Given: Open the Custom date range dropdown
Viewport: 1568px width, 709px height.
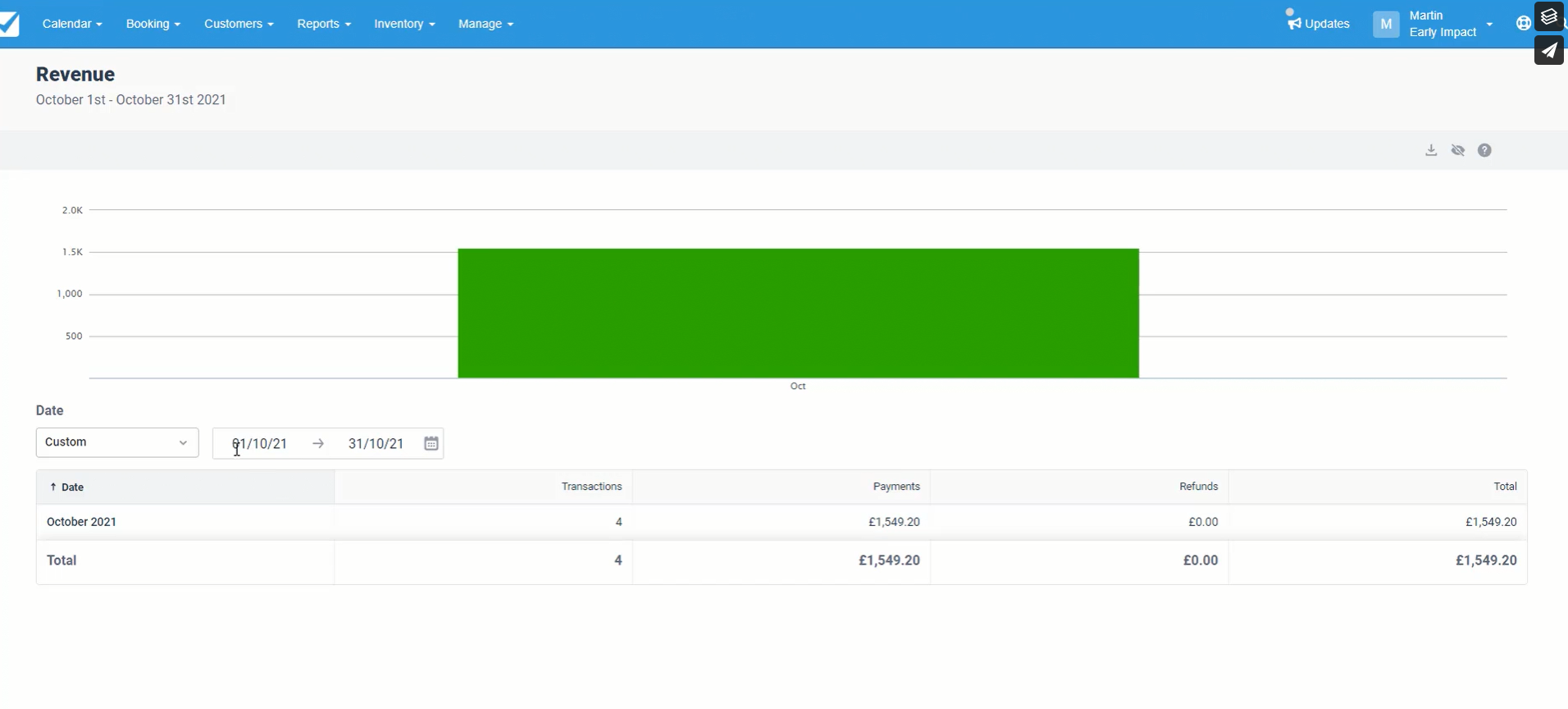Looking at the screenshot, I should click(x=117, y=442).
